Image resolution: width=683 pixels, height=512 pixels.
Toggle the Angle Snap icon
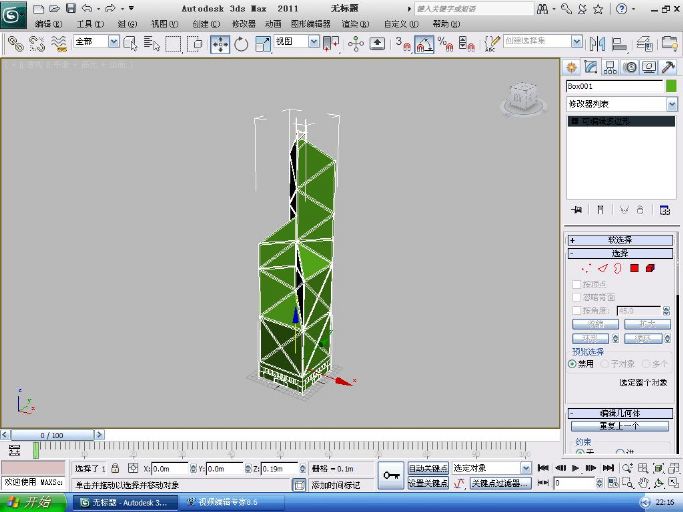point(424,44)
